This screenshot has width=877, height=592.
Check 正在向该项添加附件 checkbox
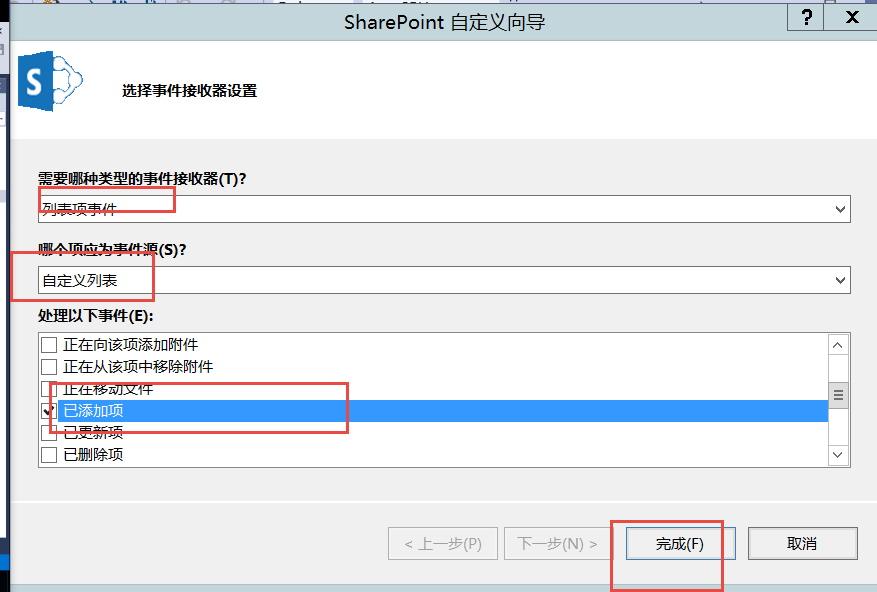click(49, 345)
